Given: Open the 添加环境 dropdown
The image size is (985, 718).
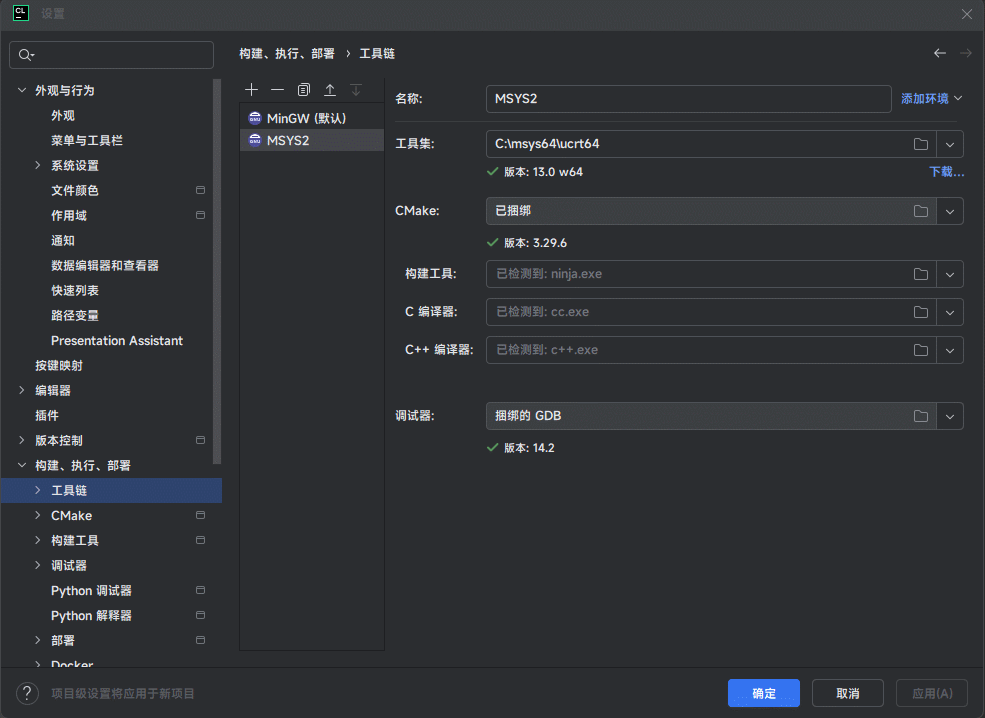Looking at the screenshot, I should point(931,99).
